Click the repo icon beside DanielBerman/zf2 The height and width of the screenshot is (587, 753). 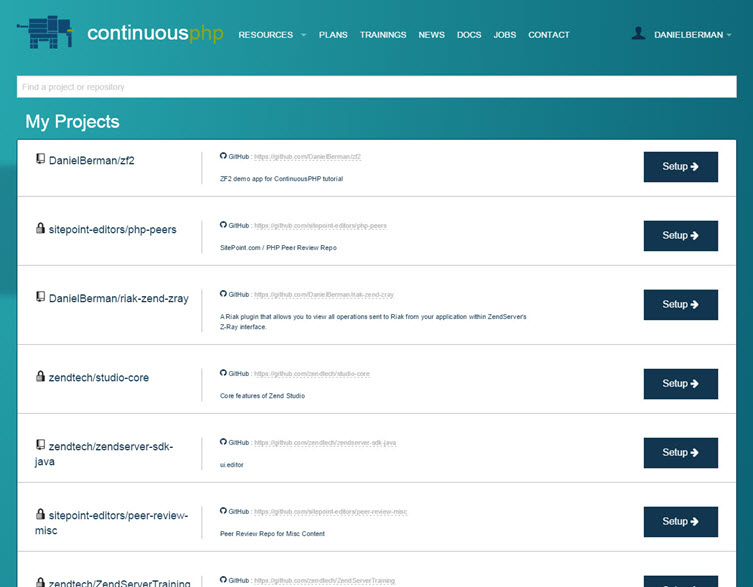41,159
